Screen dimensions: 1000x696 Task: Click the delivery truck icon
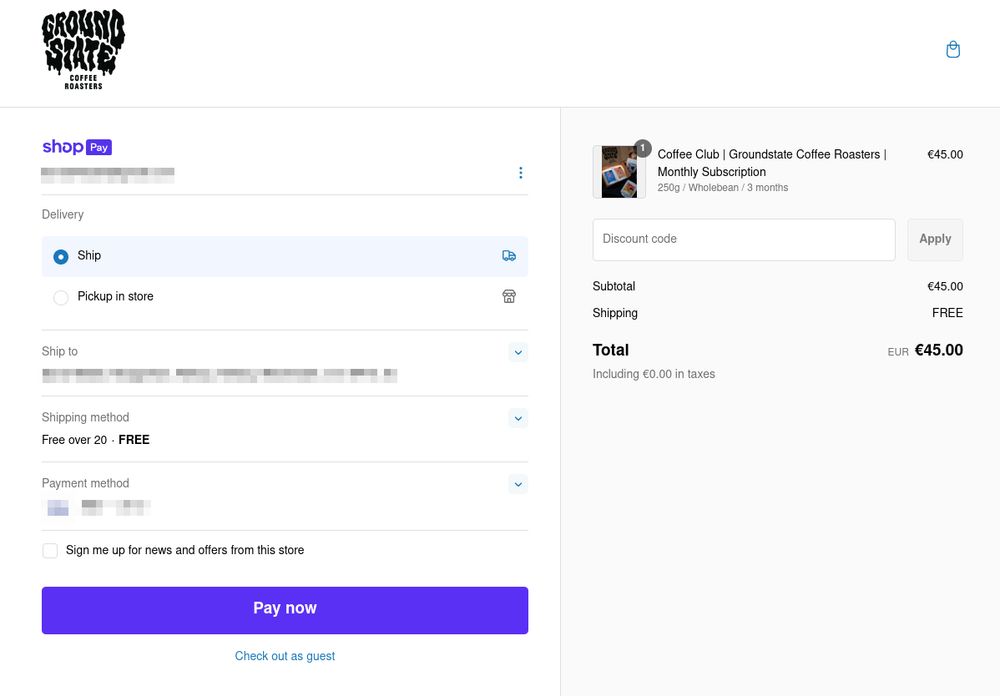pyautogui.click(x=509, y=256)
